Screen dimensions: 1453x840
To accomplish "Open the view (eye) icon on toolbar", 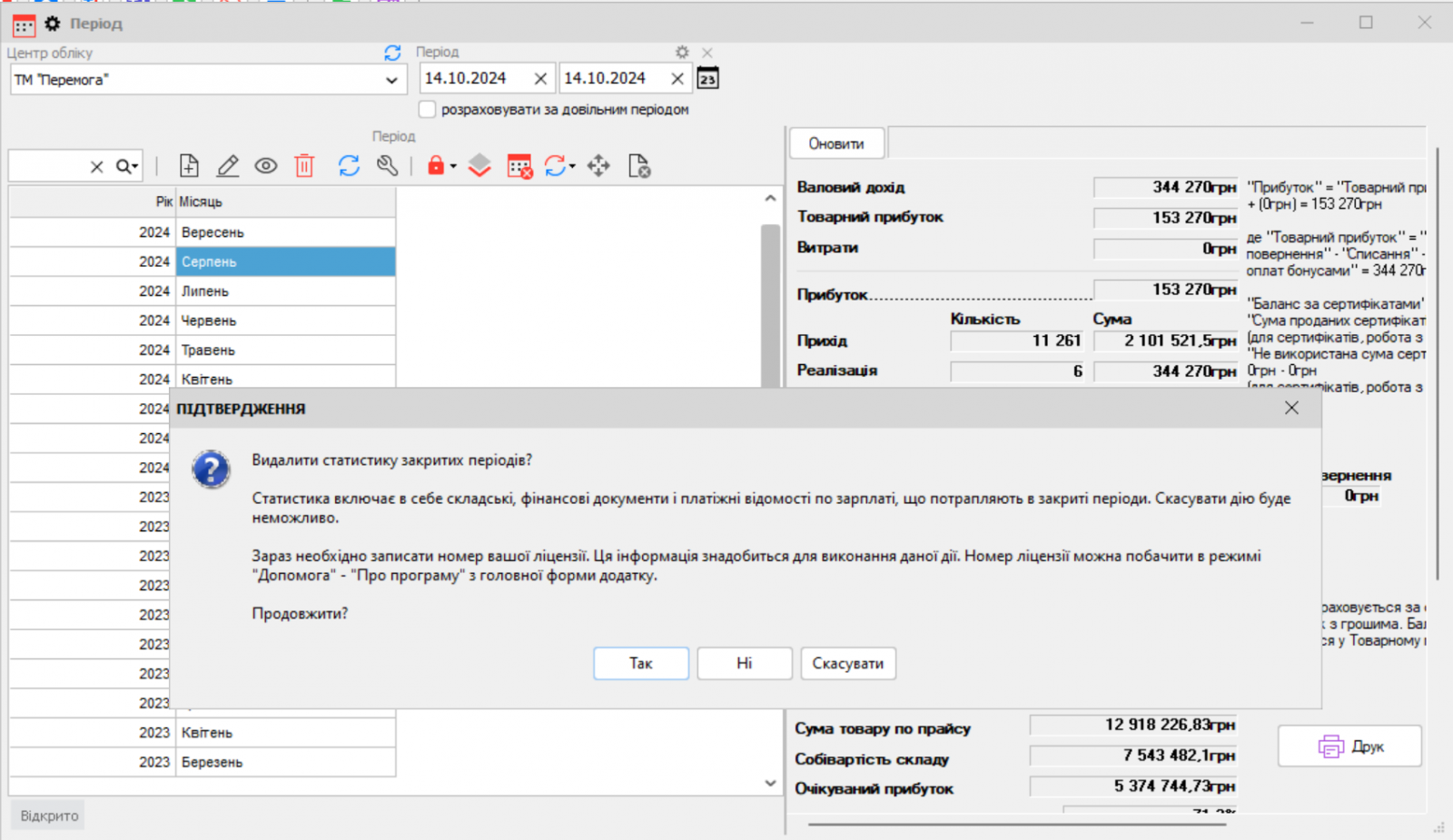I will tap(265, 165).
